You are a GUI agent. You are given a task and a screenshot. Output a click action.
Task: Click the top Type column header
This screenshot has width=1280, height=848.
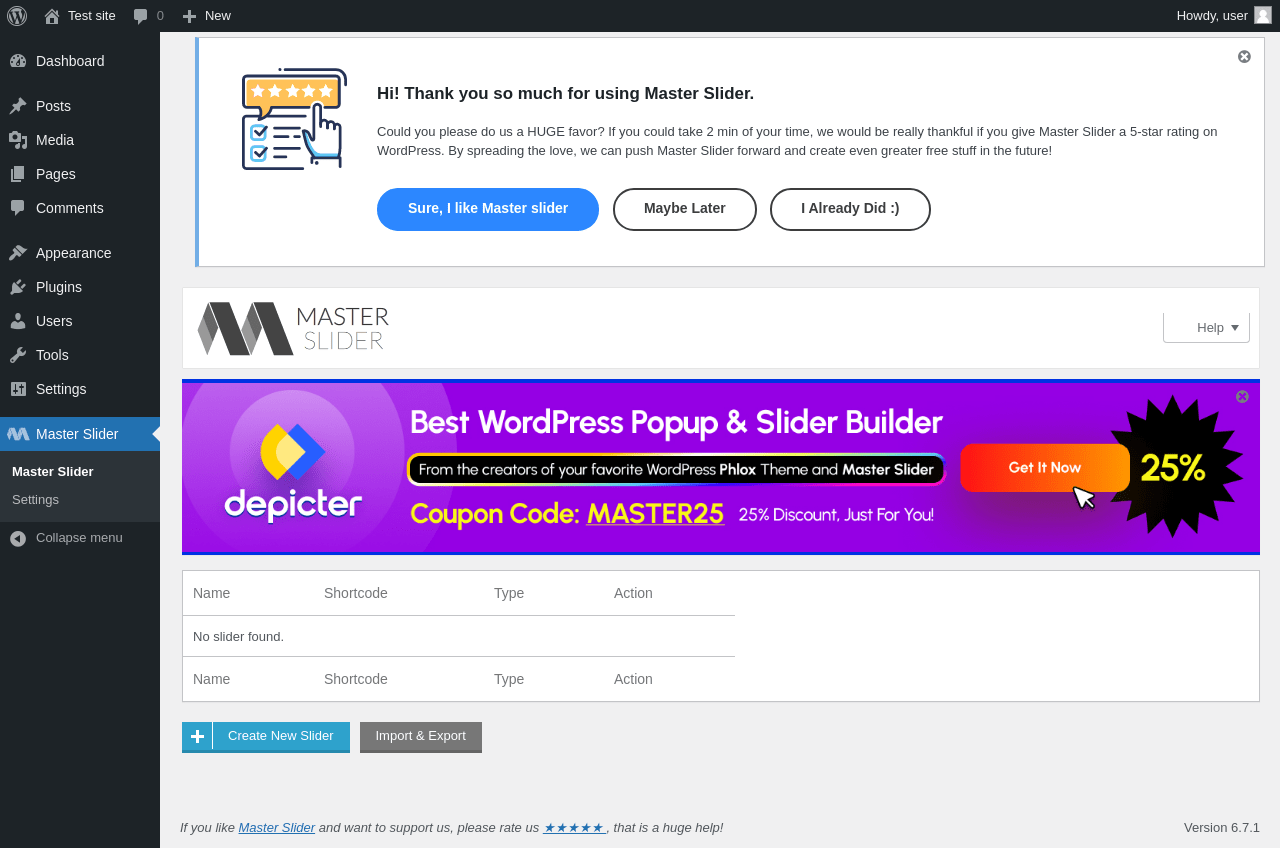509,593
